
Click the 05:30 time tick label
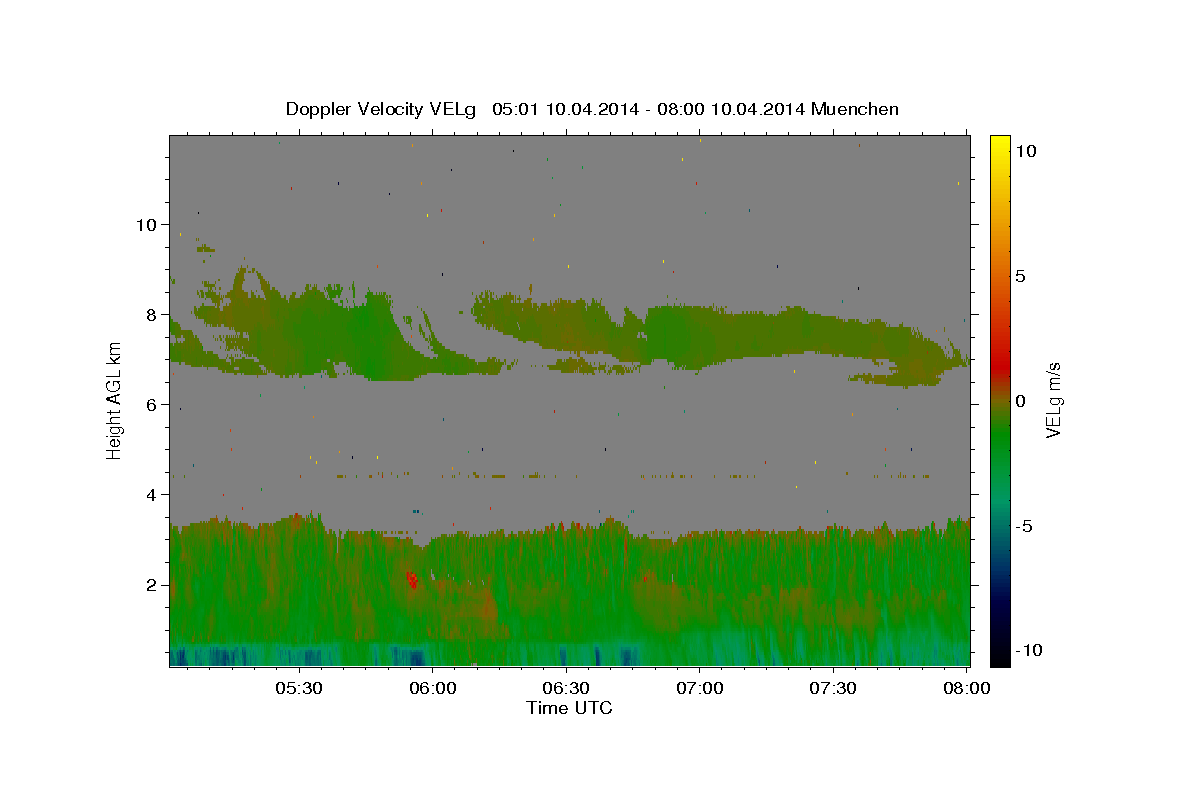[299, 688]
